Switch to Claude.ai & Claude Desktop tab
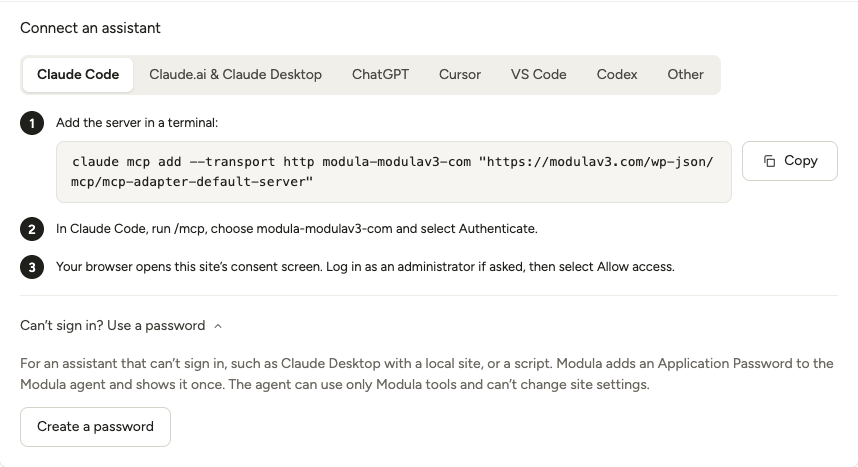This screenshot has height=467, width=858. click(x=235, y=74)
